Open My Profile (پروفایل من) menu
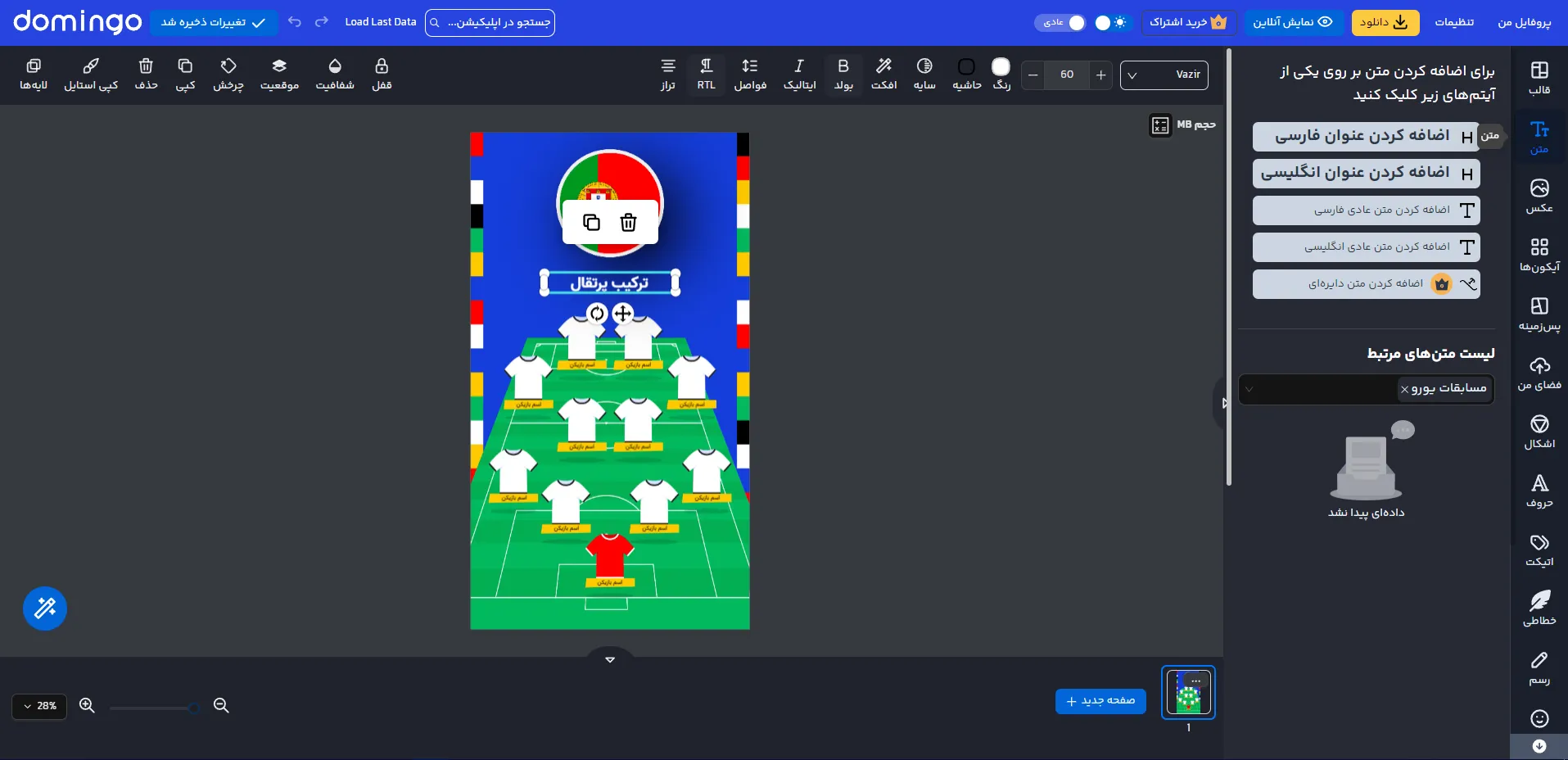The image size is (1568, 760). pyautogui.click(x=1524, y=22)
